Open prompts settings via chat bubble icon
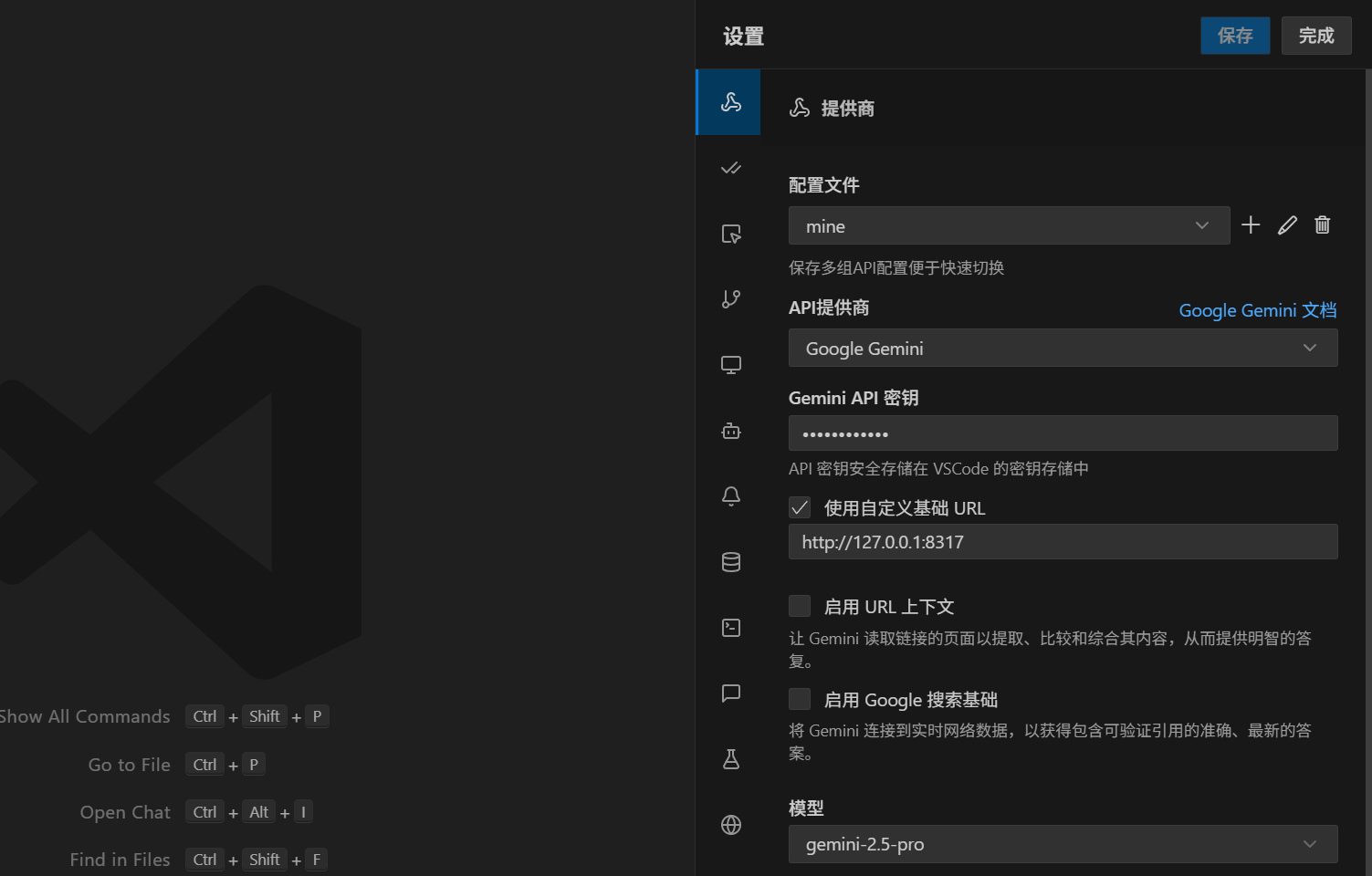The height and width of the screenshot is (876, 1372). tap(730, 693)
